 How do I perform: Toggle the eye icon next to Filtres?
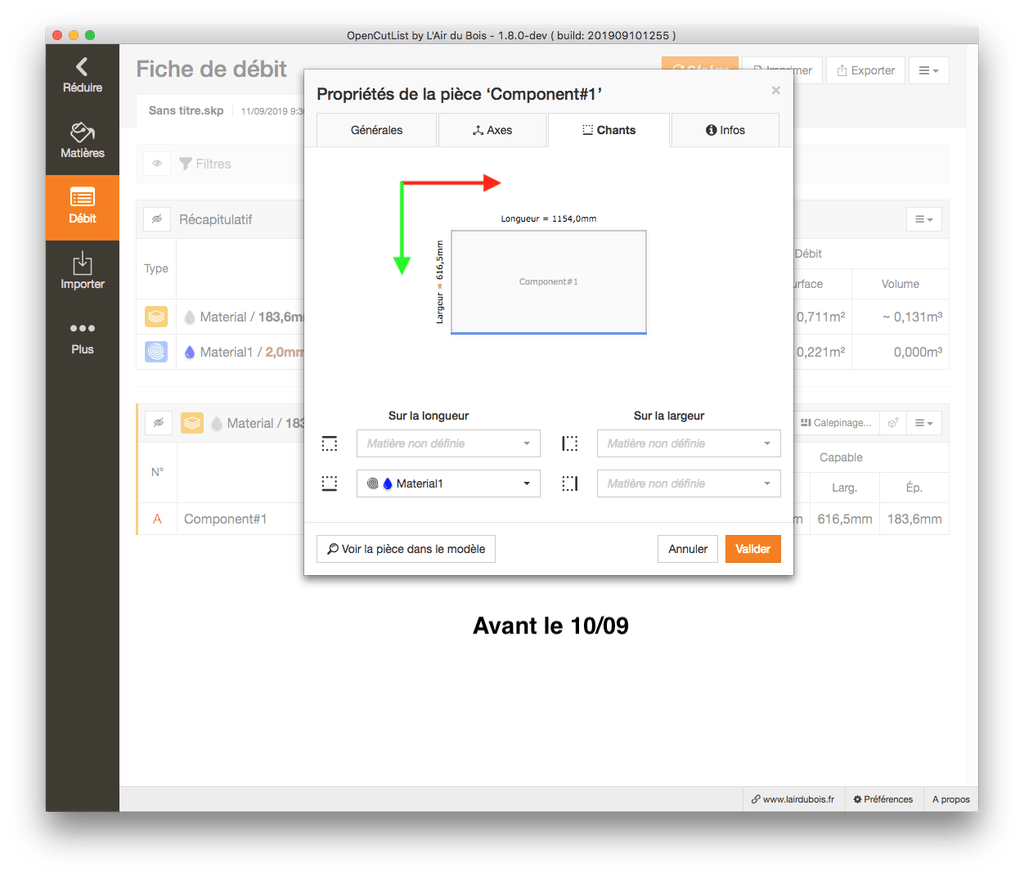[x=157, y=164]
